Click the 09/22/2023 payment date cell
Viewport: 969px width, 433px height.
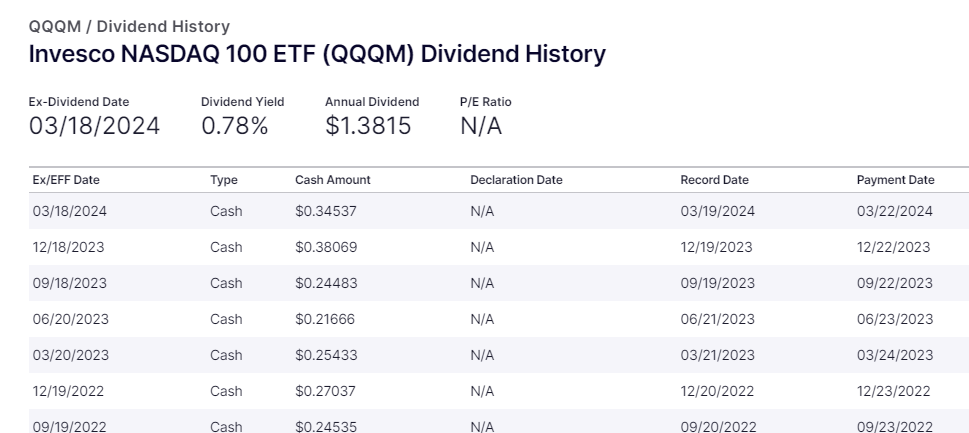click(x=894, y=283)
